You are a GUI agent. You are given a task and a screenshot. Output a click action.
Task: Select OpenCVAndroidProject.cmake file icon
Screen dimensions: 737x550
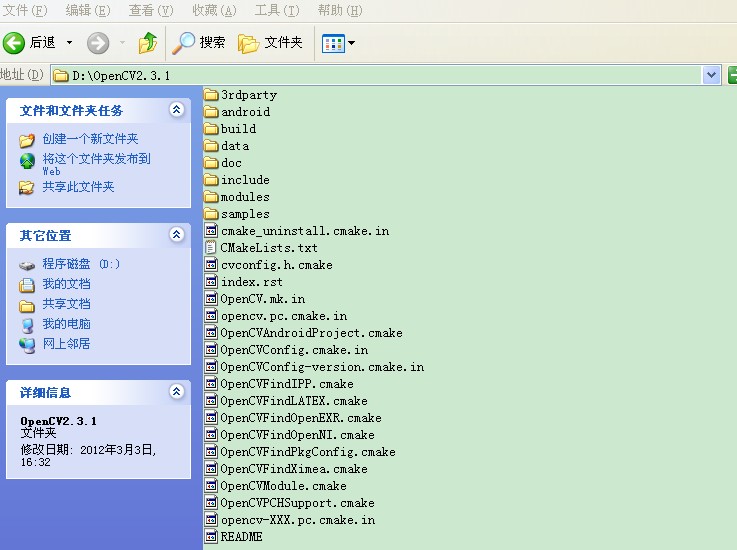(x=212, y=332)
